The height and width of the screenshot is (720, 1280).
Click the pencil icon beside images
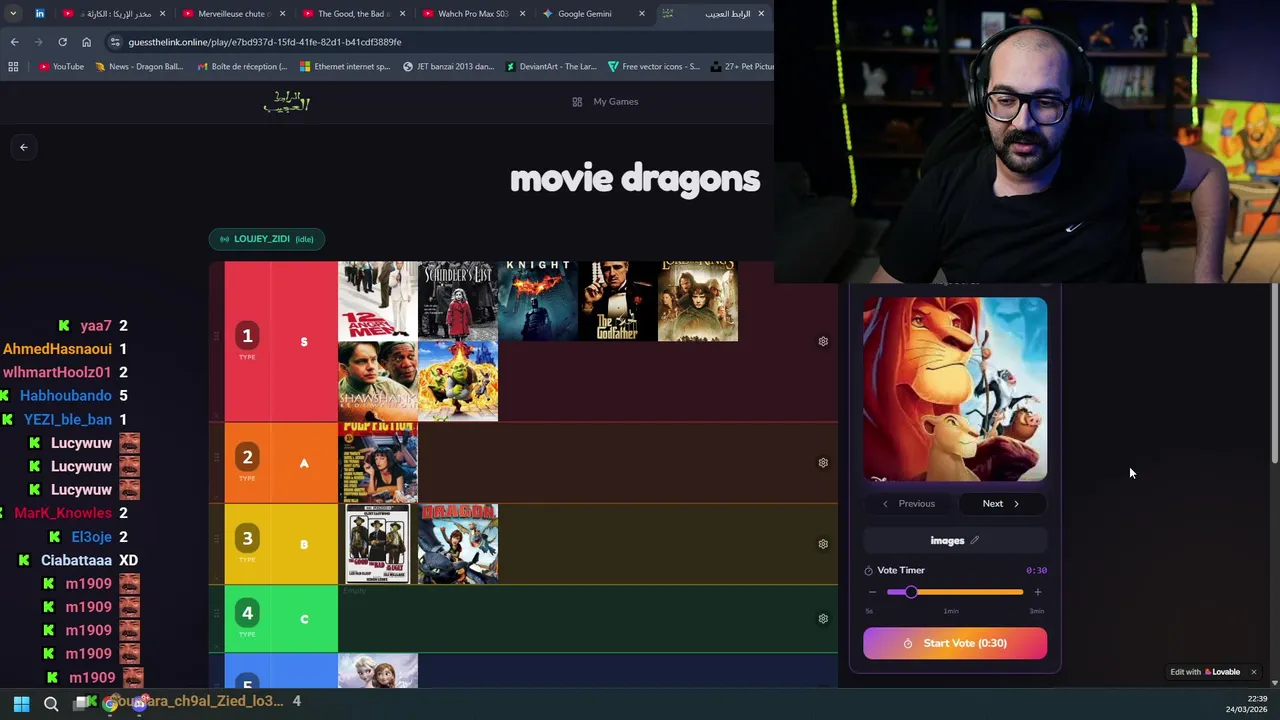(x=974, y=541)
